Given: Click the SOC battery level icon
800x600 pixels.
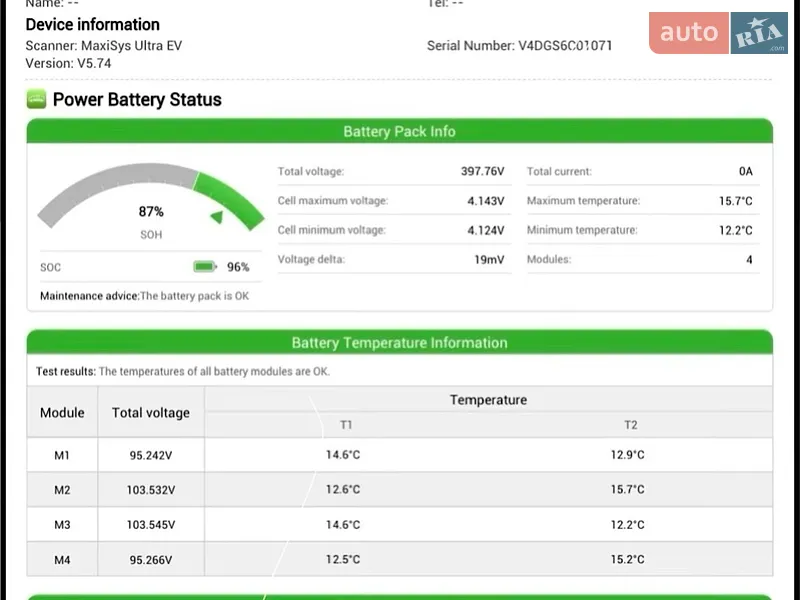Looking at the screenshot, I should pyautogui.click(x=205, y=266).
